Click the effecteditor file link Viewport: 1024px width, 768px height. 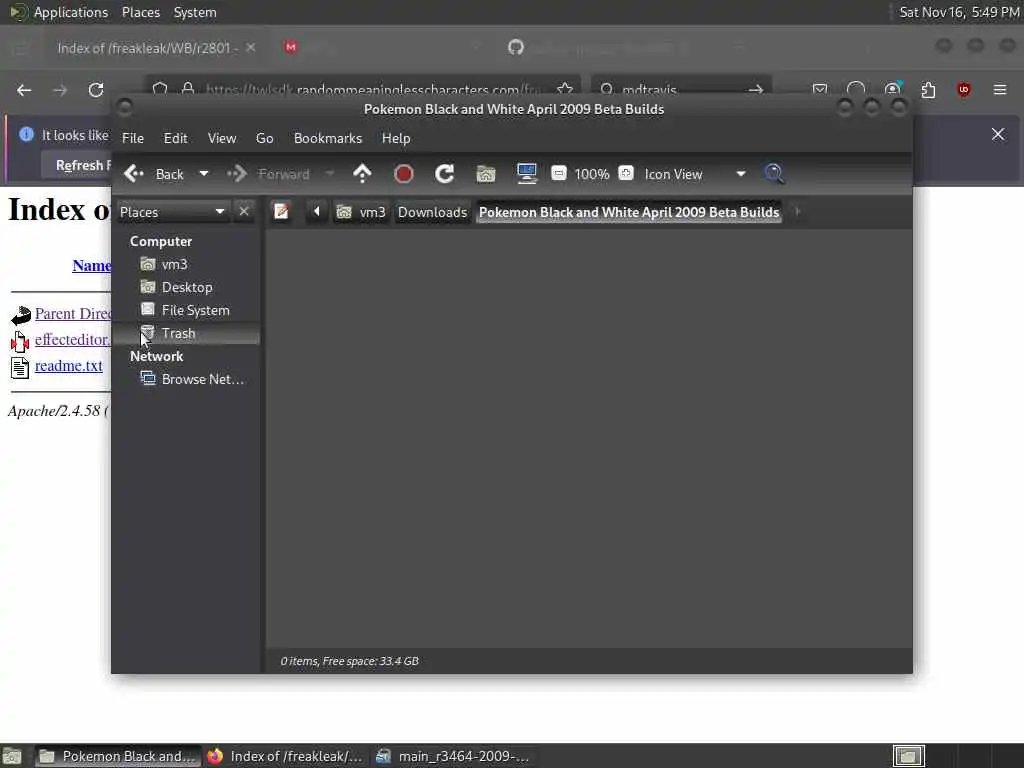[x=72, y=340]
